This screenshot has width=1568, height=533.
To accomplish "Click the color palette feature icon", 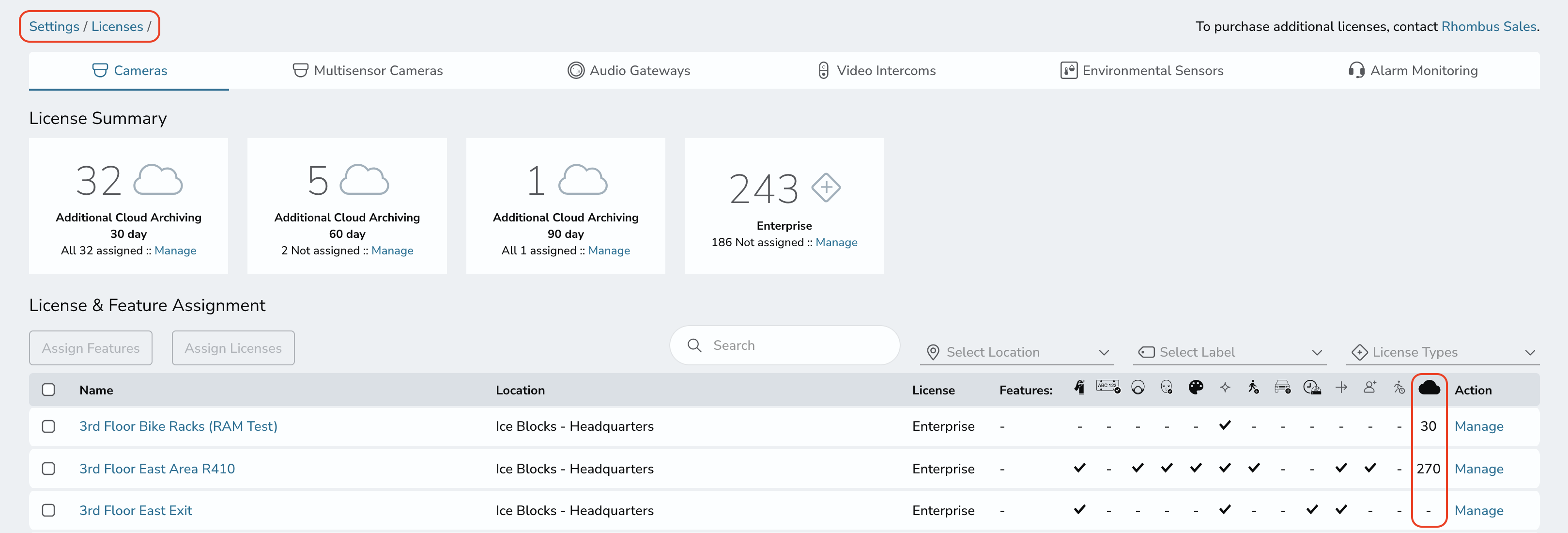I will (x=1196, y=388).
